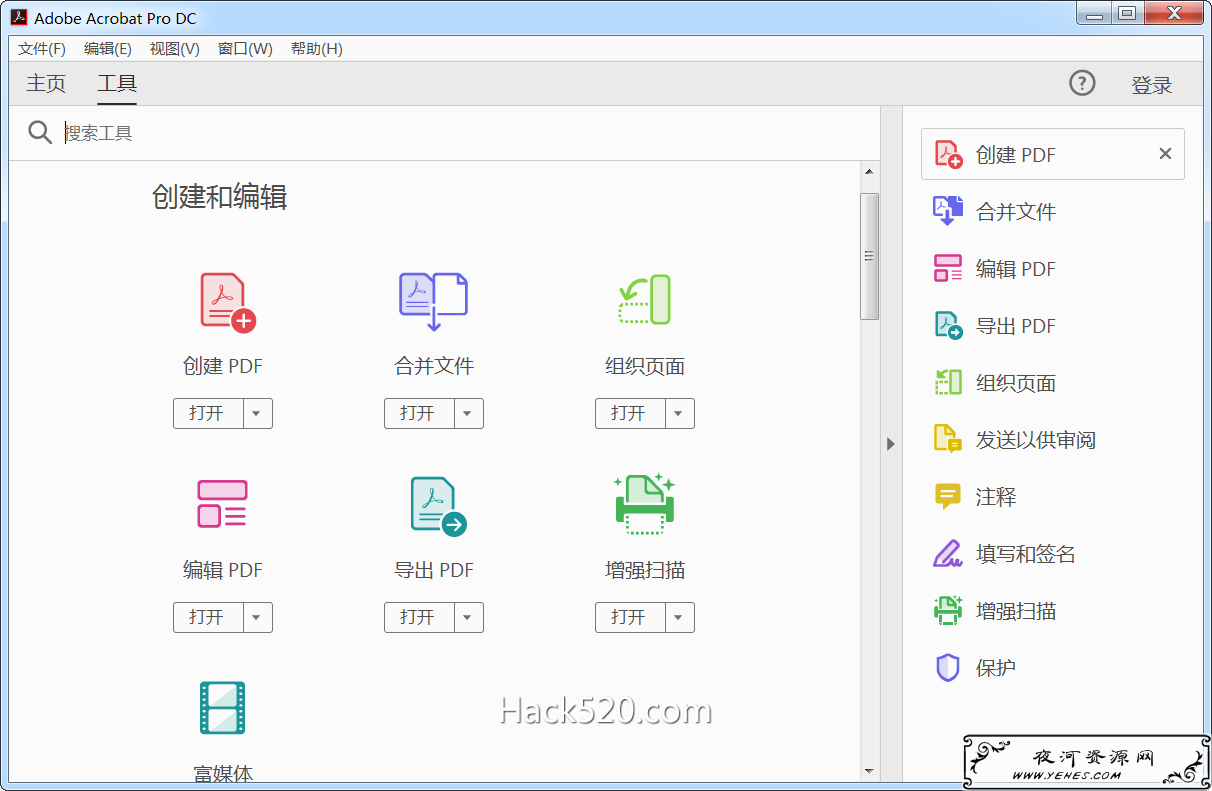Open the 文件(F) menu
This screenshot has width=1212, height=791.
42,48
